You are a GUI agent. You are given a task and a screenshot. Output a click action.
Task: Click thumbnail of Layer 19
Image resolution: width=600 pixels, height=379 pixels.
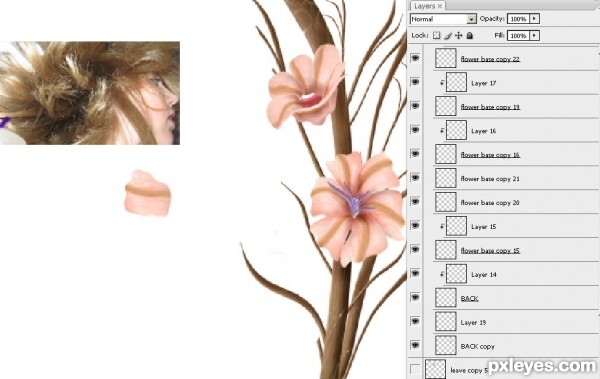[446, 321]
